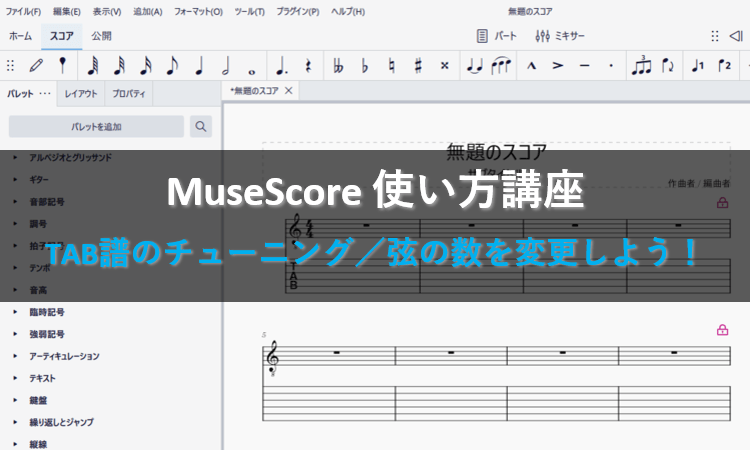The width and height of the screenshot is (750, 450).
Task: Switch to the ホーム tab
Action: coord(21,36)
